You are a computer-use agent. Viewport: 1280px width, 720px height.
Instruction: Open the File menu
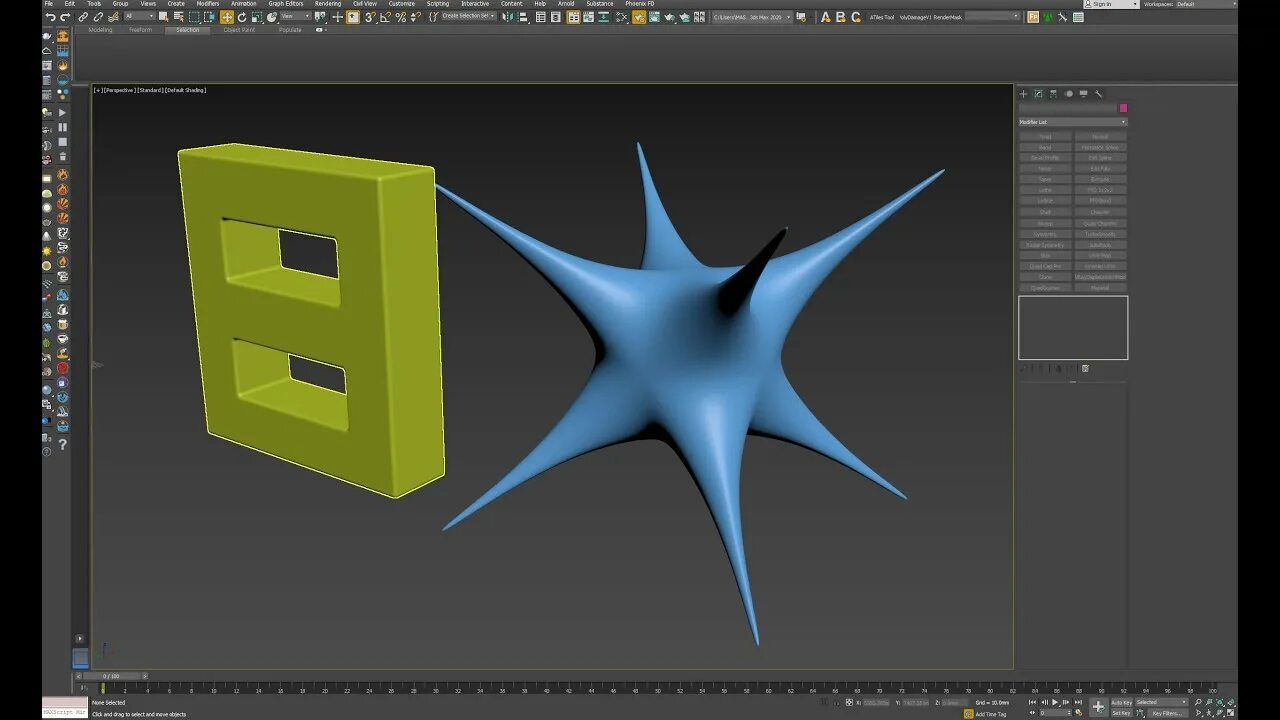pos(49,4)
